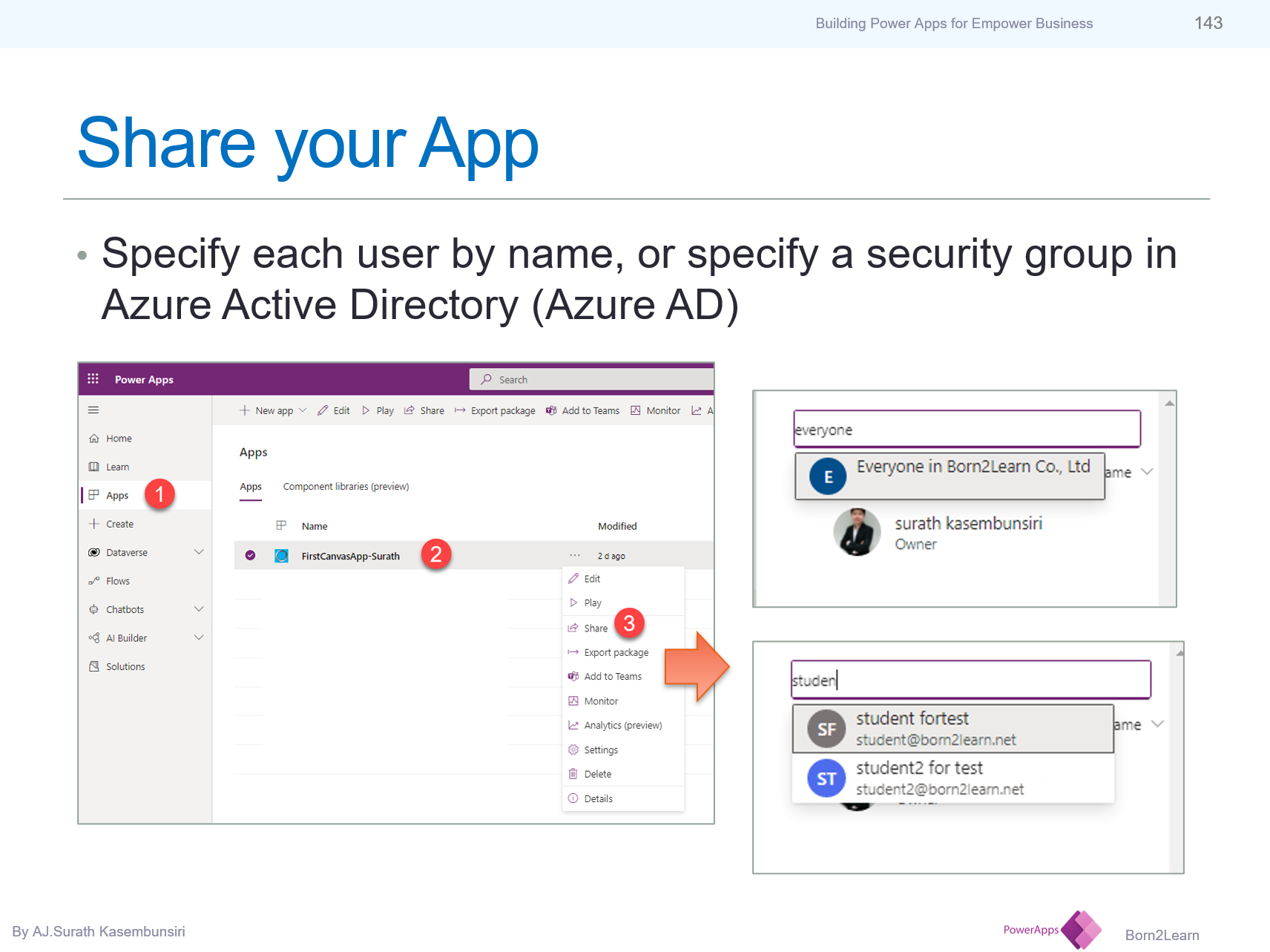
Task: Switch to Component libraries tab
Action: (346, 486)
